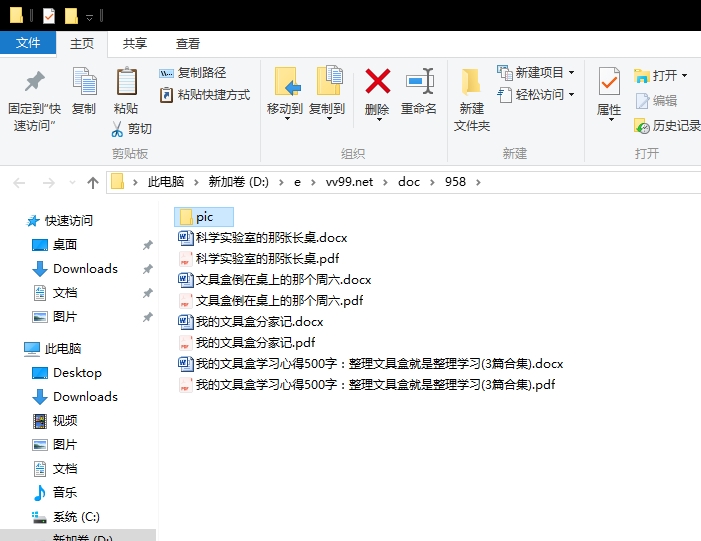Click the Forward navigation arrow
Image resolution: width=701 pixels, height=541 pixels.
pos(49,183)
